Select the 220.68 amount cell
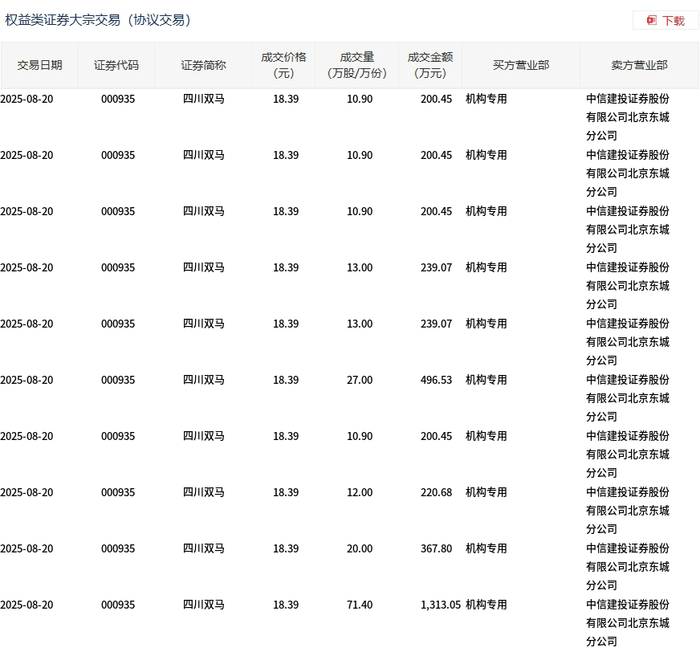The height and width of the screenshot is (652, 700). tap(436, 493)
